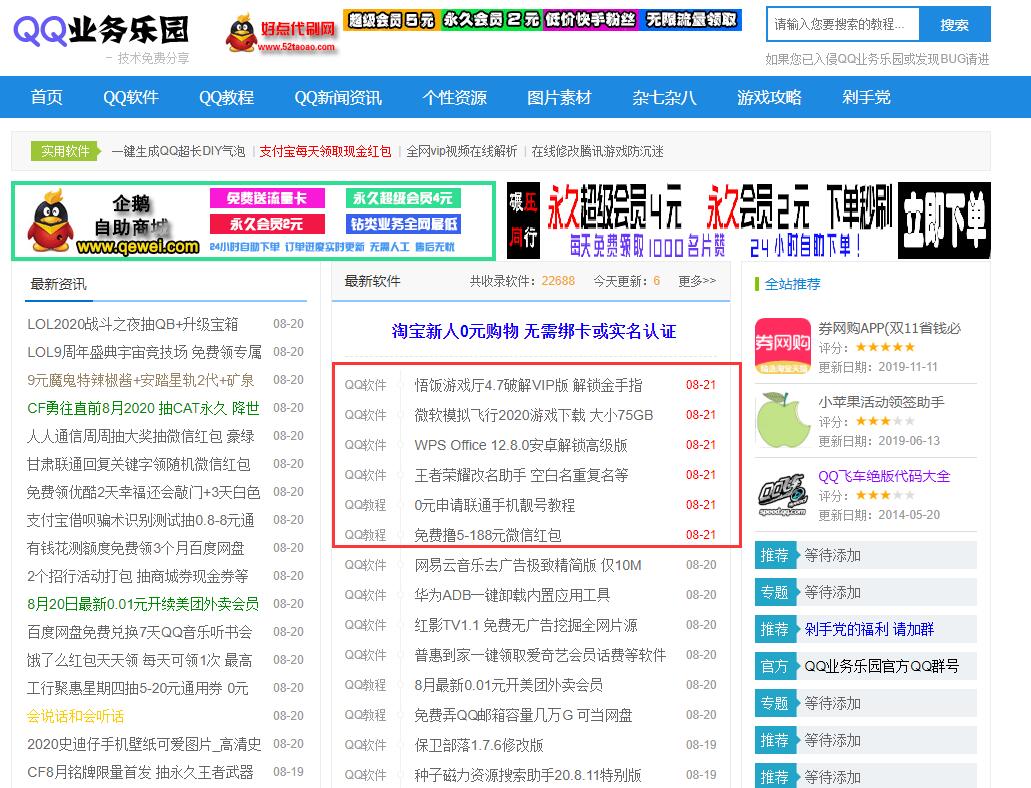Open 剁手党的福利 请加群 link
1031x788 pixels.
pos(869,629)
